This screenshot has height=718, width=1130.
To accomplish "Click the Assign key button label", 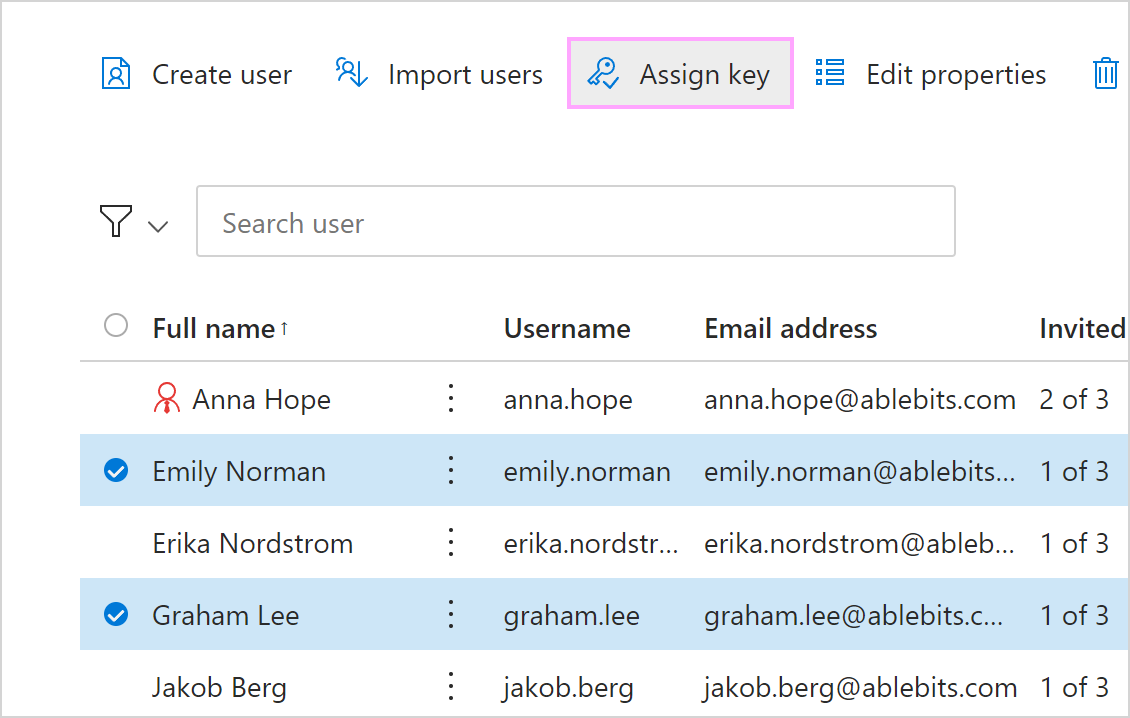I will [x=705, y=75].
